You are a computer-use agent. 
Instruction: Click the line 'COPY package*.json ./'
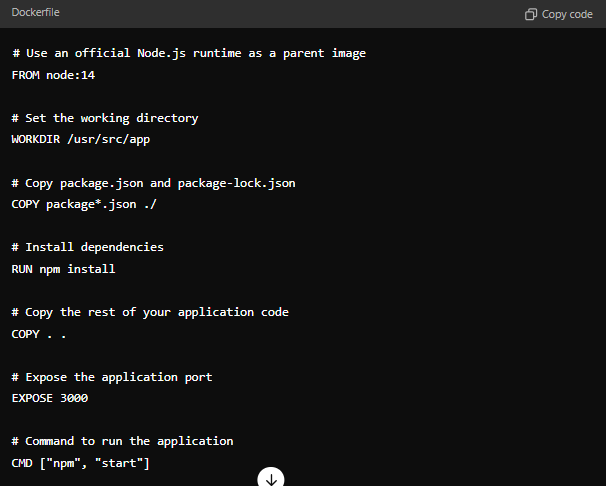(84, 204)
